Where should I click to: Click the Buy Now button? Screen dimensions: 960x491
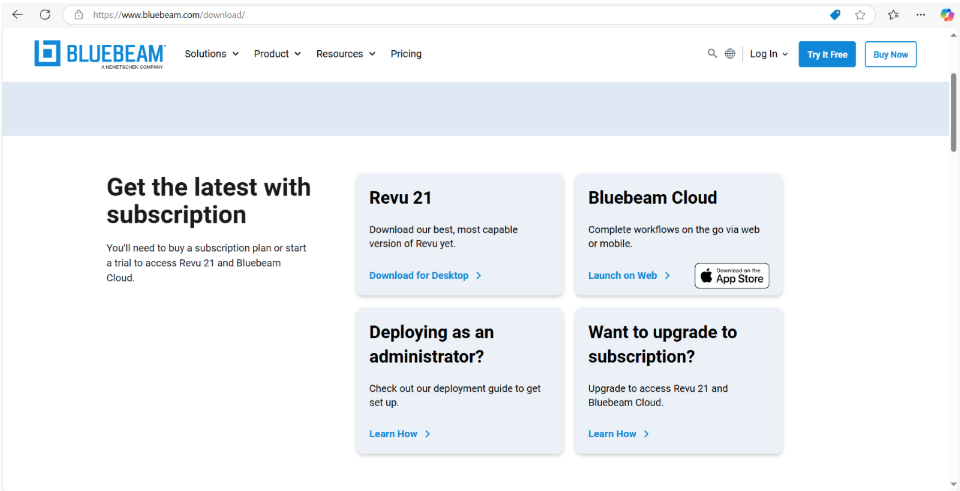pos(890,55)
